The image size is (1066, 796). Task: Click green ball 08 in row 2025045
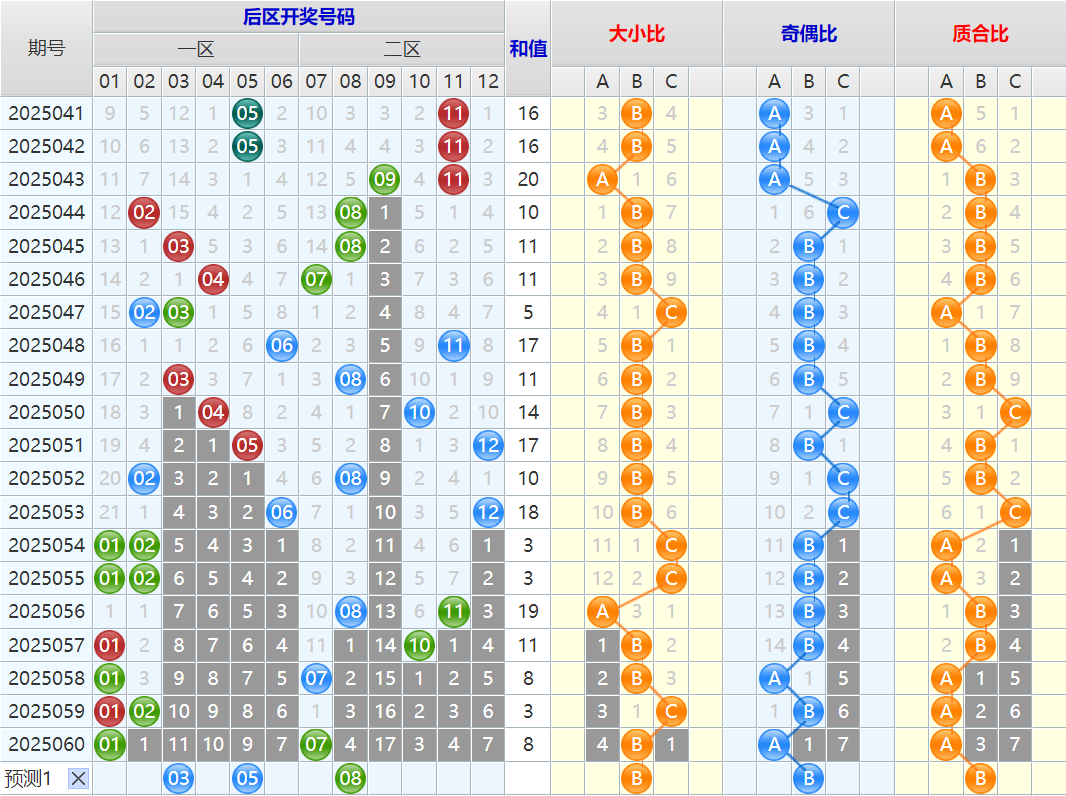pyautogui.click(x=351, y=246)
